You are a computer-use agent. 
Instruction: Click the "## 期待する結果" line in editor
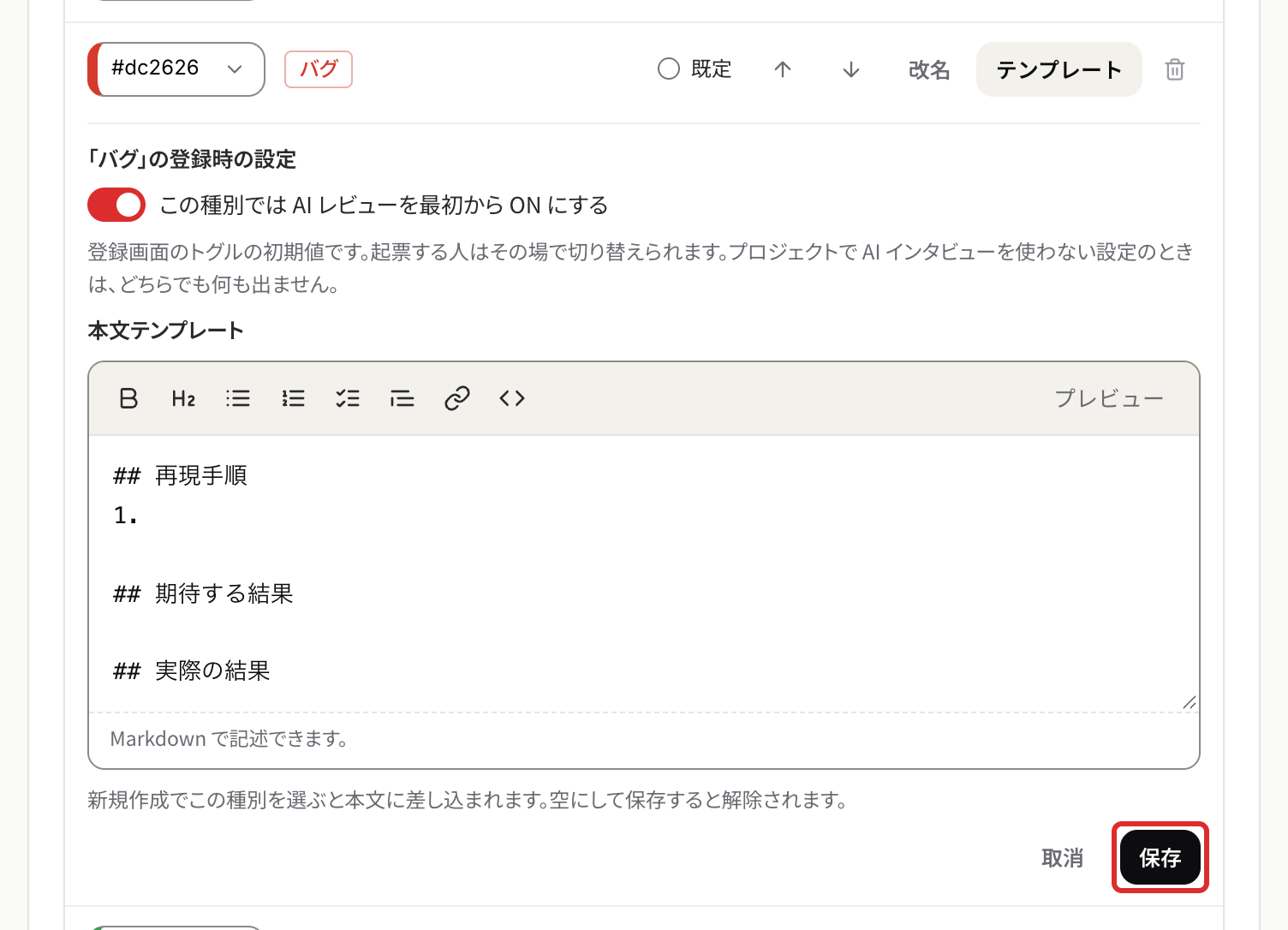point(203,593)
